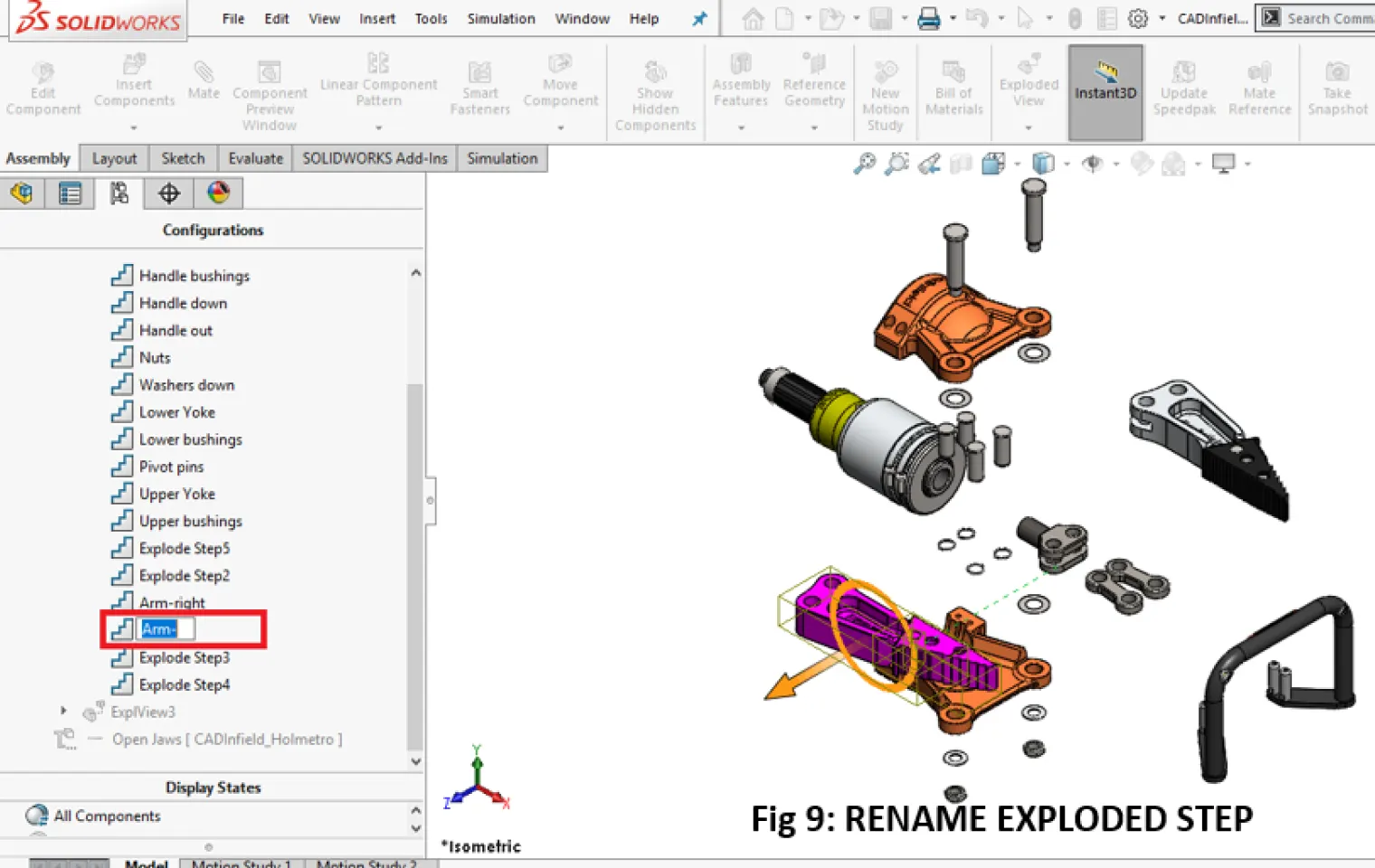The height and width of the screenshot is (868, 1375).
Task: Click the Open file icon
Action: (830, 18)
